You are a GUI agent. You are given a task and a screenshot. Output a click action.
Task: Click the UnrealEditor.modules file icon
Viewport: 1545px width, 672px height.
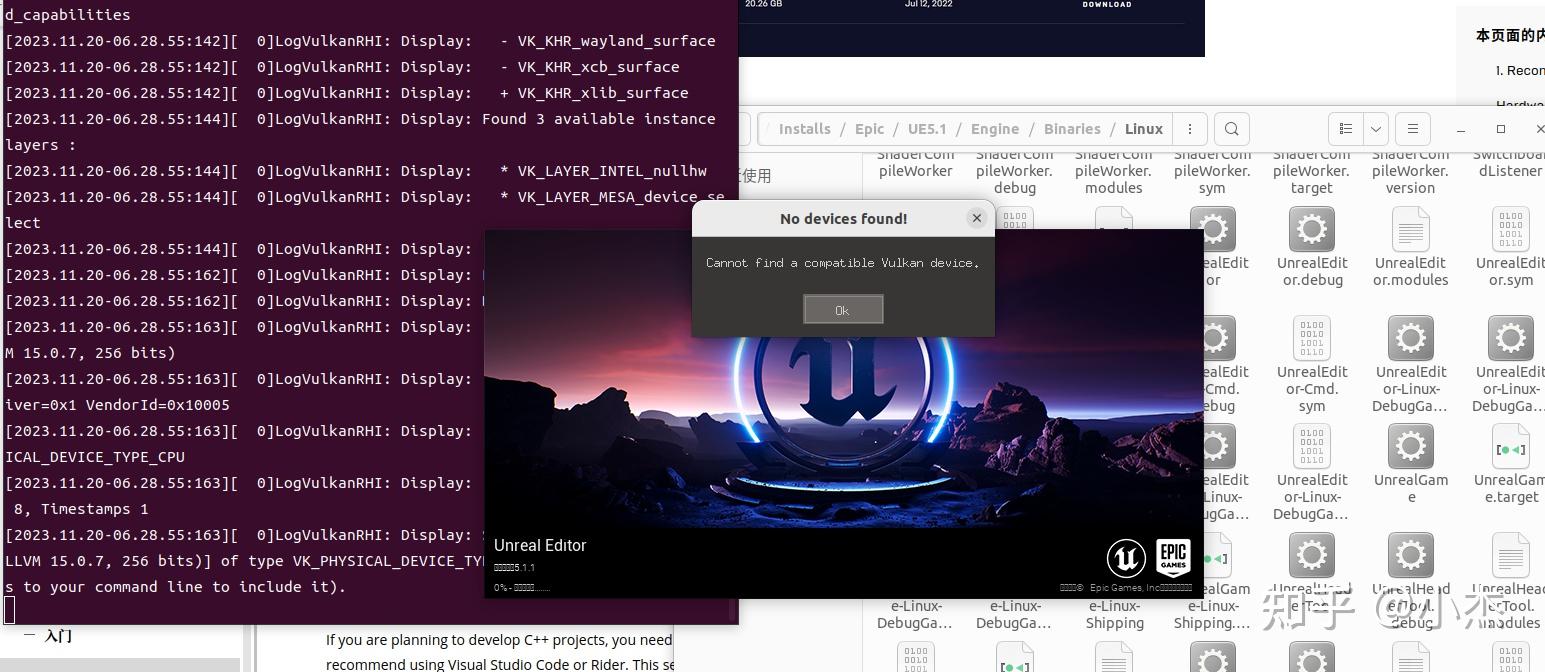click(1410, 228)
